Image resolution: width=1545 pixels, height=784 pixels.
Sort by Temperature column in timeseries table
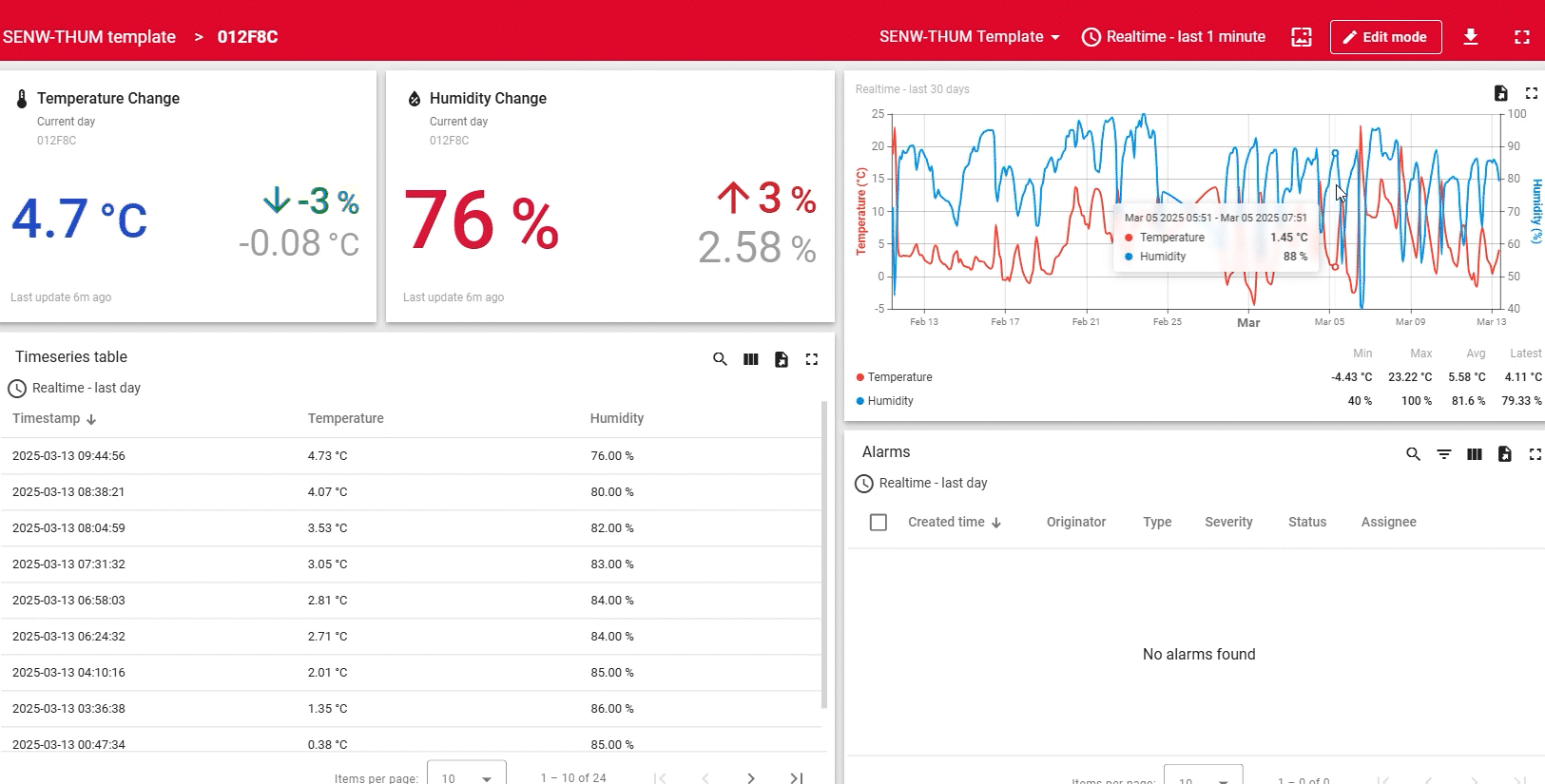346,418
